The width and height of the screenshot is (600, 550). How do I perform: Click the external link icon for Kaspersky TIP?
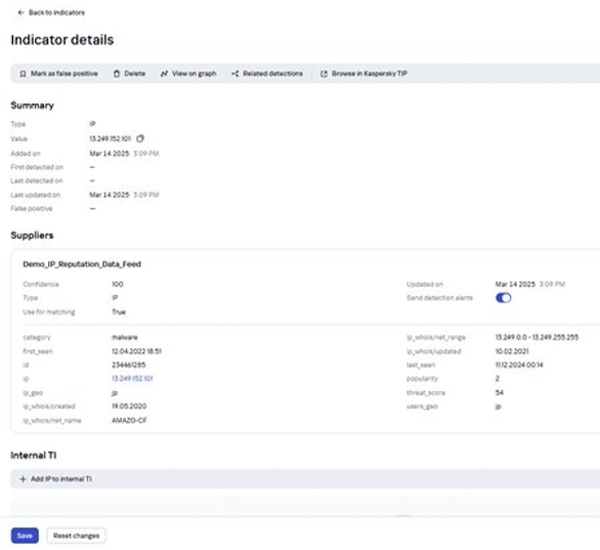click(x=324, y=73)
